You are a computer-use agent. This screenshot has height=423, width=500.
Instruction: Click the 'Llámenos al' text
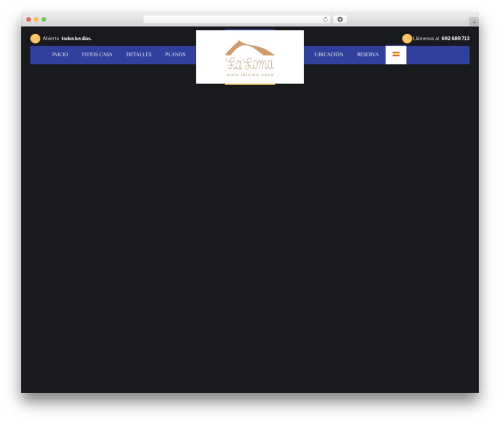click(426, 38)
